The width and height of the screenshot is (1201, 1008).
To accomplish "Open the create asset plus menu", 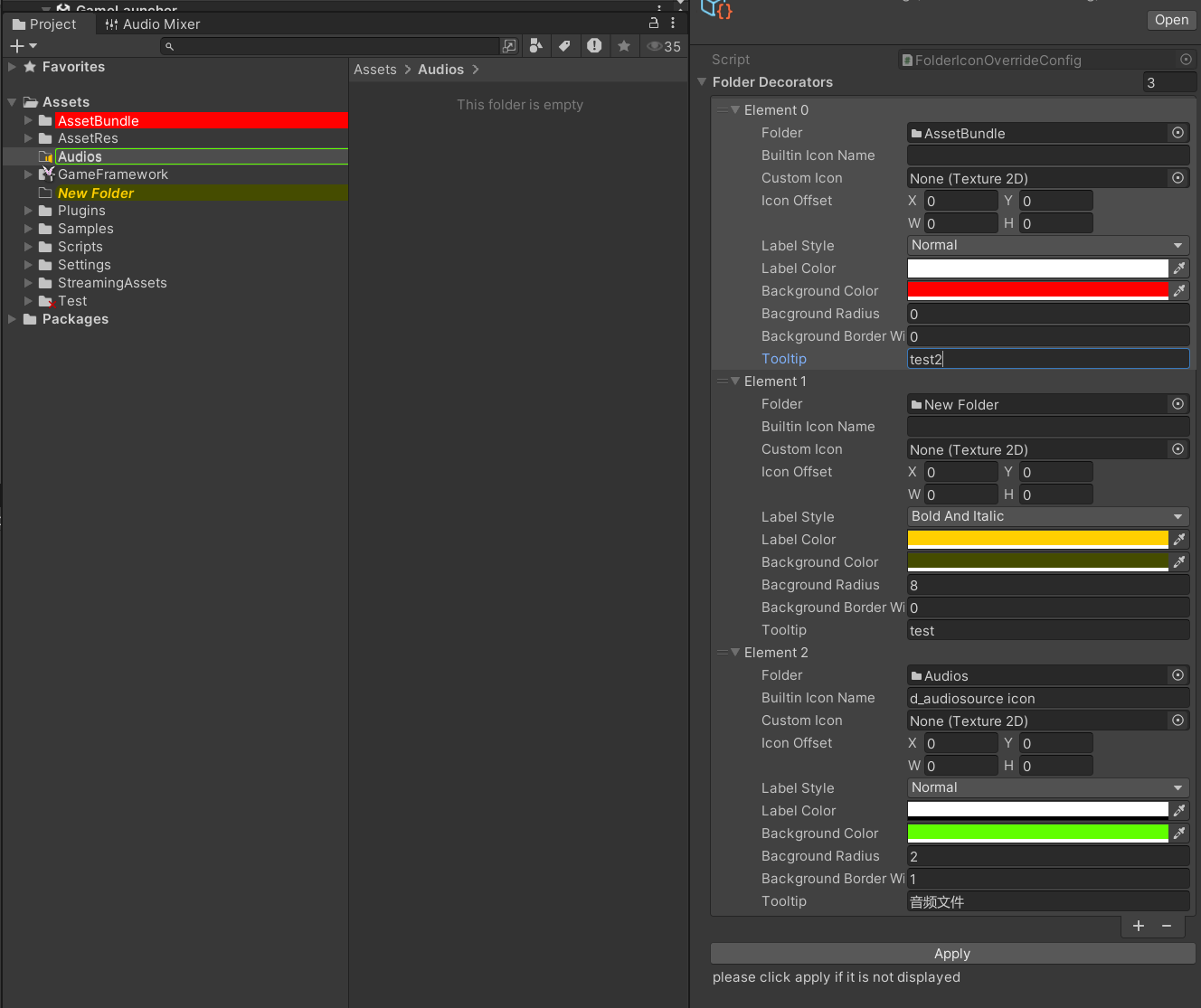I will [24, 46].
